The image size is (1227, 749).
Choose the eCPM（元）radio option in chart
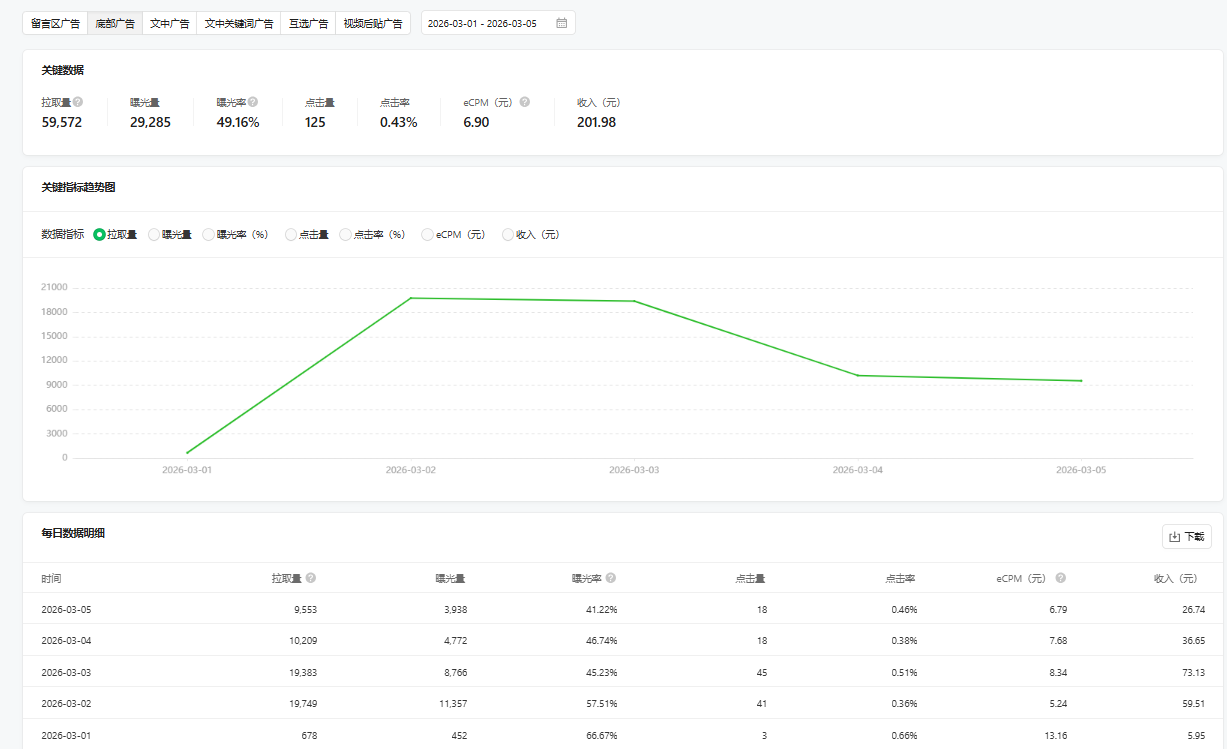coord(428,235)
